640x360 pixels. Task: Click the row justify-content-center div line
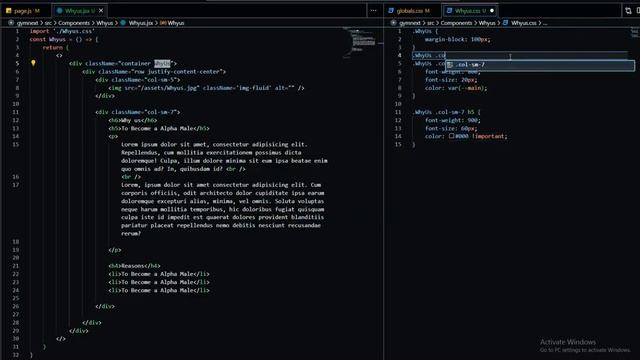(x=154, y=71)
